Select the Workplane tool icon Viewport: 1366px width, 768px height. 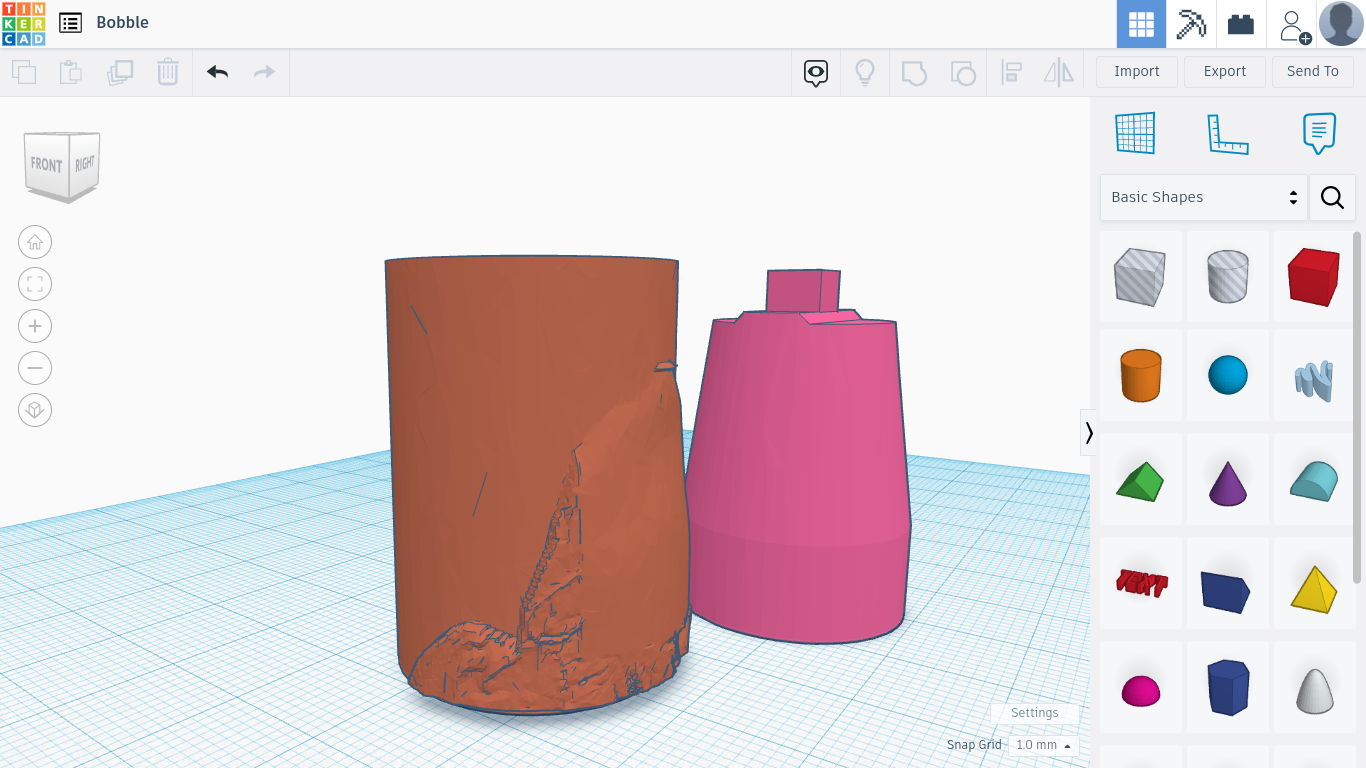point(1136,133)
